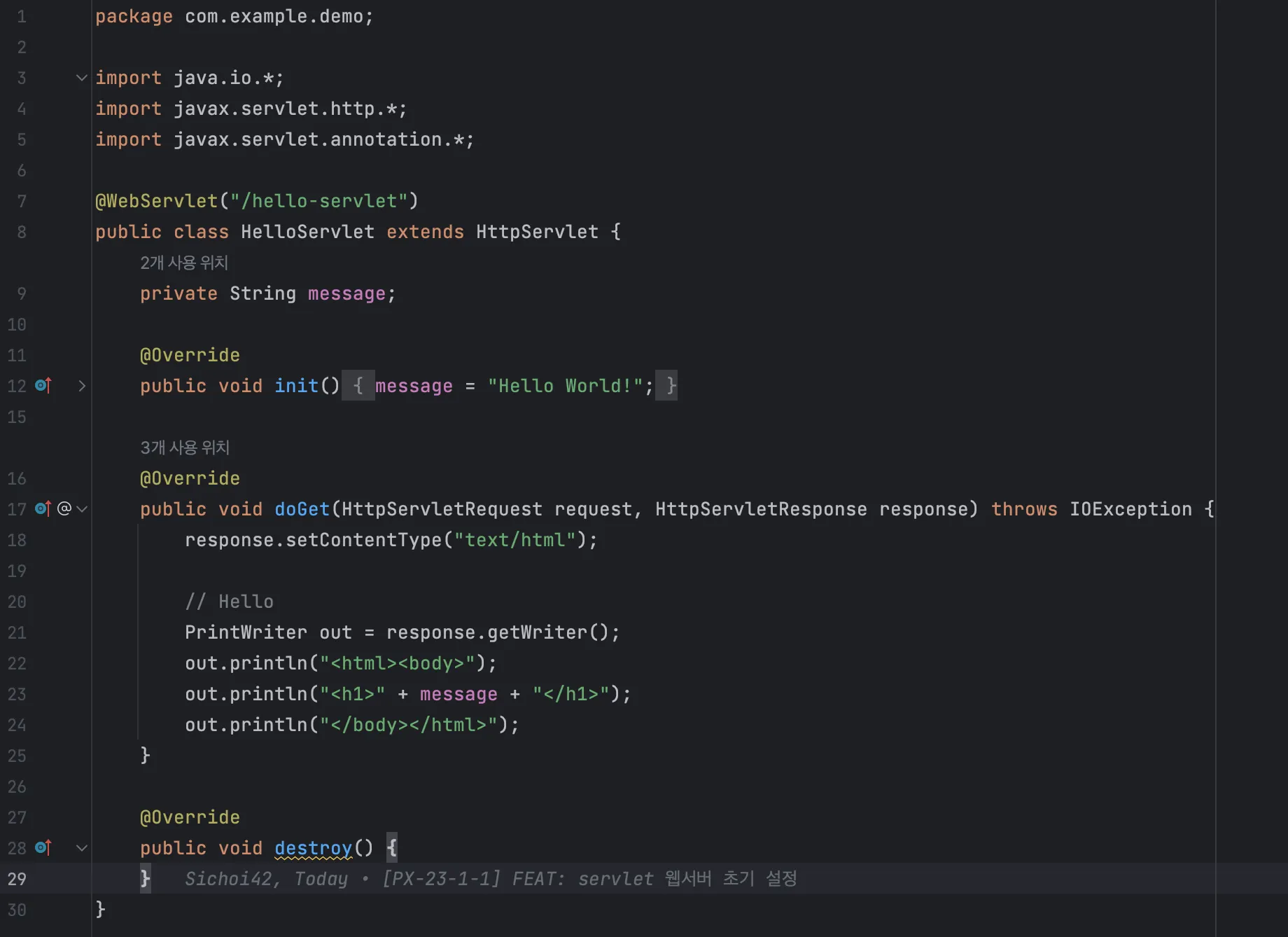The image size is (1288, 937).
Task: Click the '2개 사용 위치' usages hint
Action: point(184,263)
